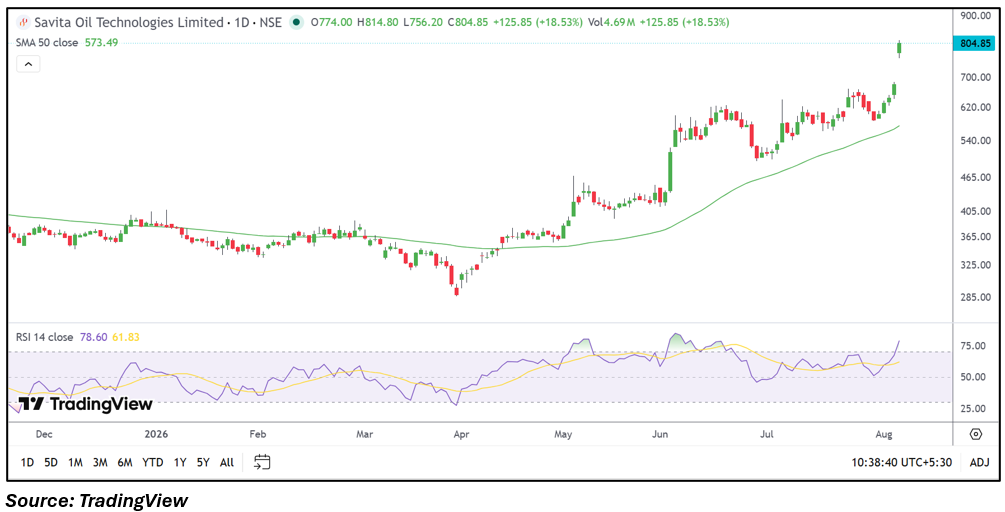The height and width of the screenshot is (512, 1005).
Task: Click the Dec label on time axis
Action: tap(44, 434)
